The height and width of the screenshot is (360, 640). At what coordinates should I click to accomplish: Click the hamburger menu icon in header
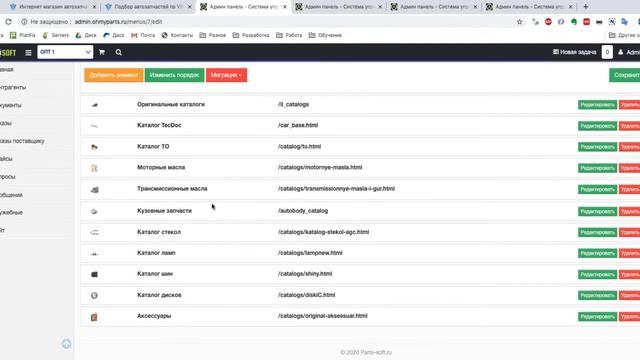pyautogui.click(x=28, y=53)
